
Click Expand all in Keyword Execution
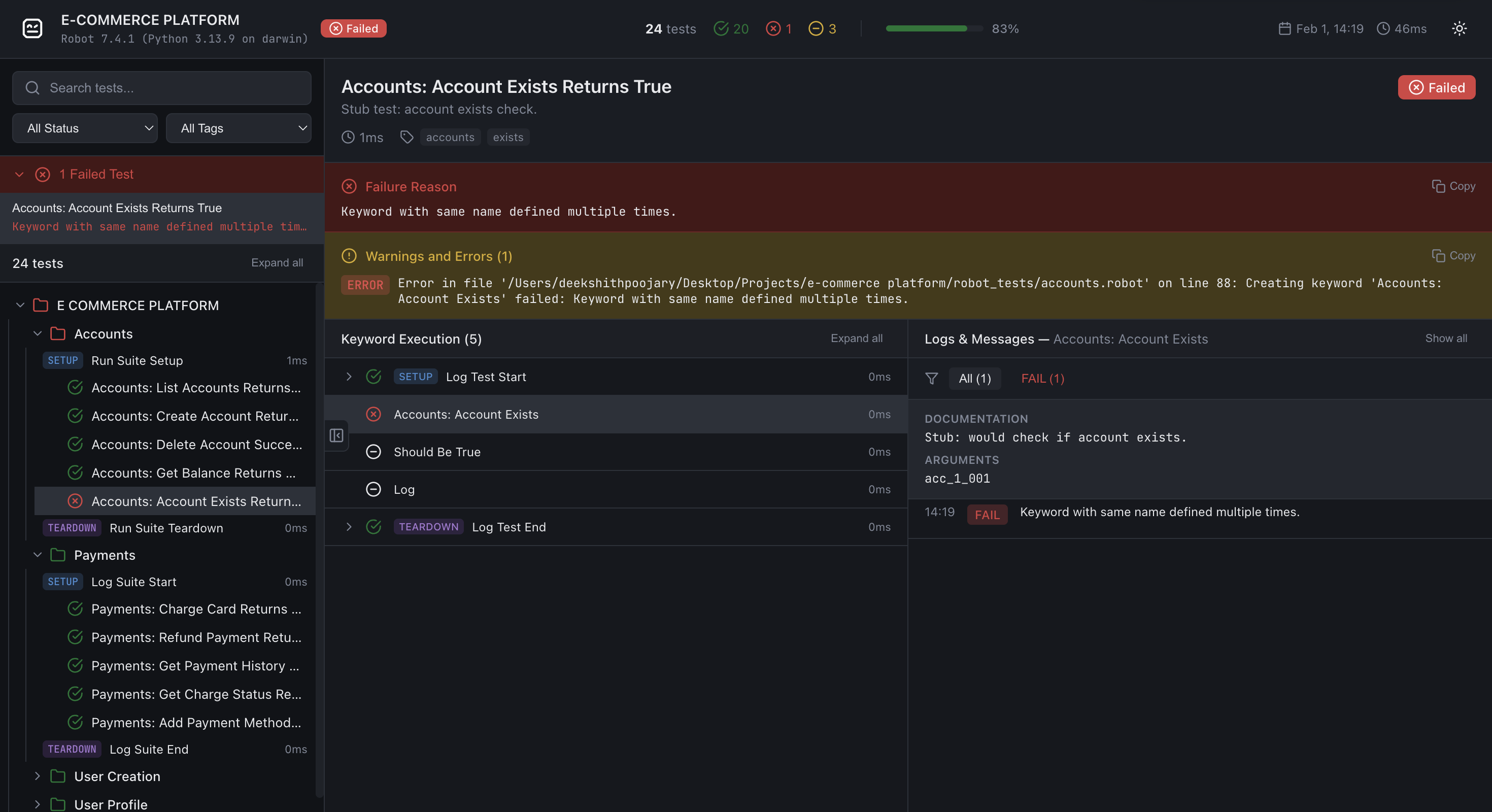(857, 338)
